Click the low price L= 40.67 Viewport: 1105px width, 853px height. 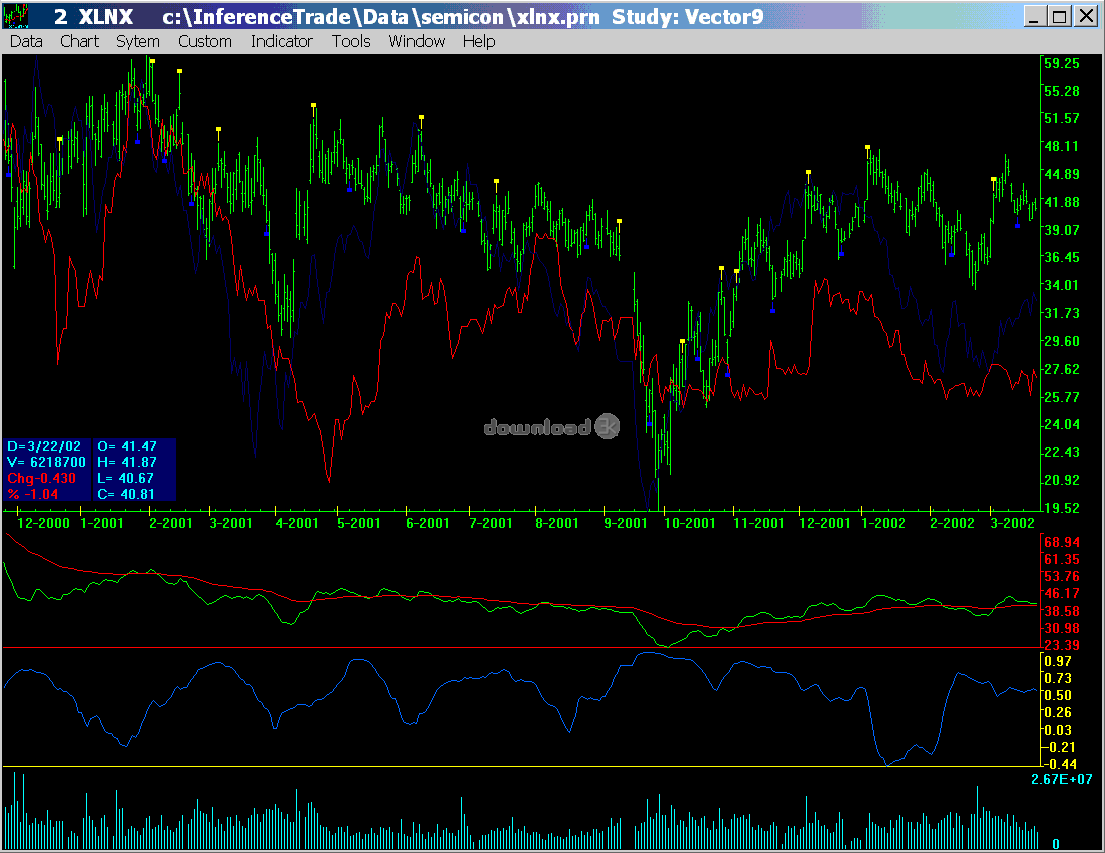pos(125,478)
